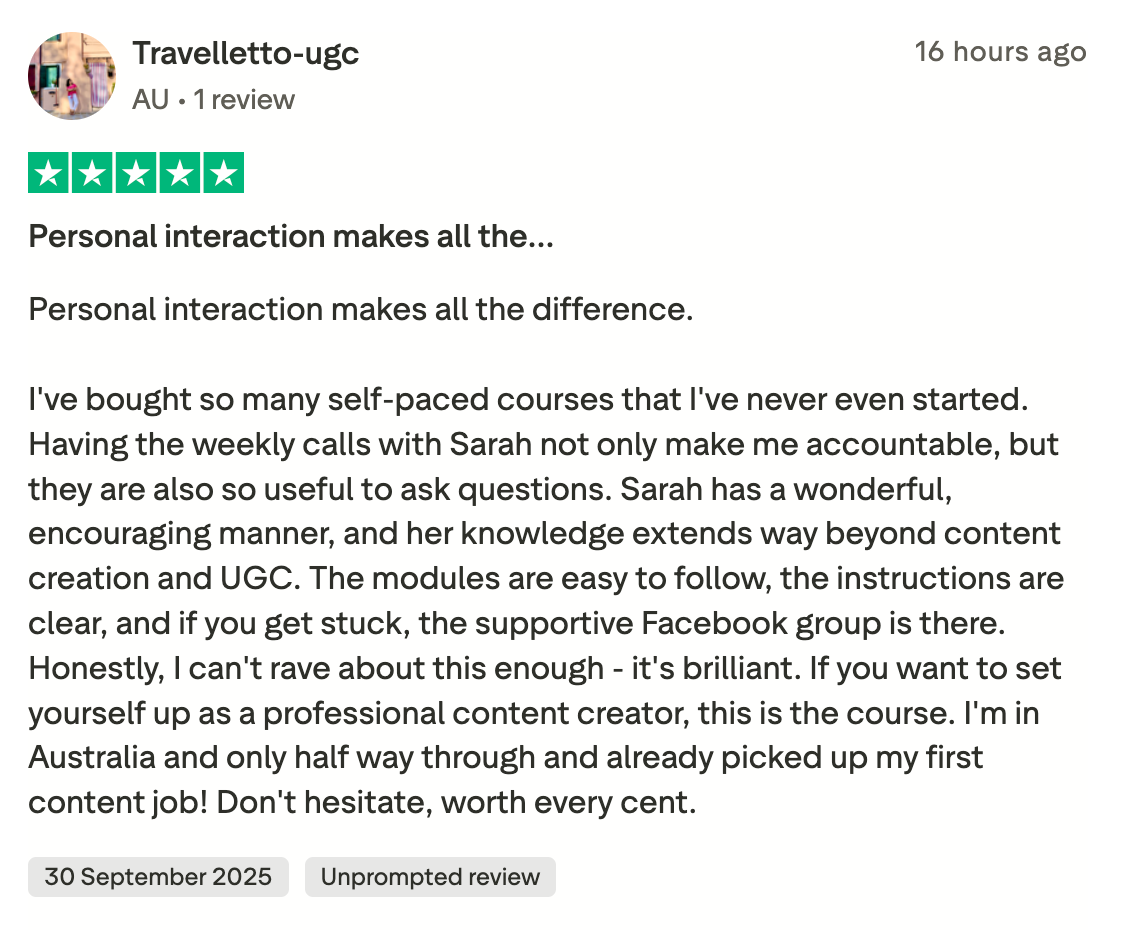Select the fifth green rating star
The image size is (1122, 930).
click(224, 172)
